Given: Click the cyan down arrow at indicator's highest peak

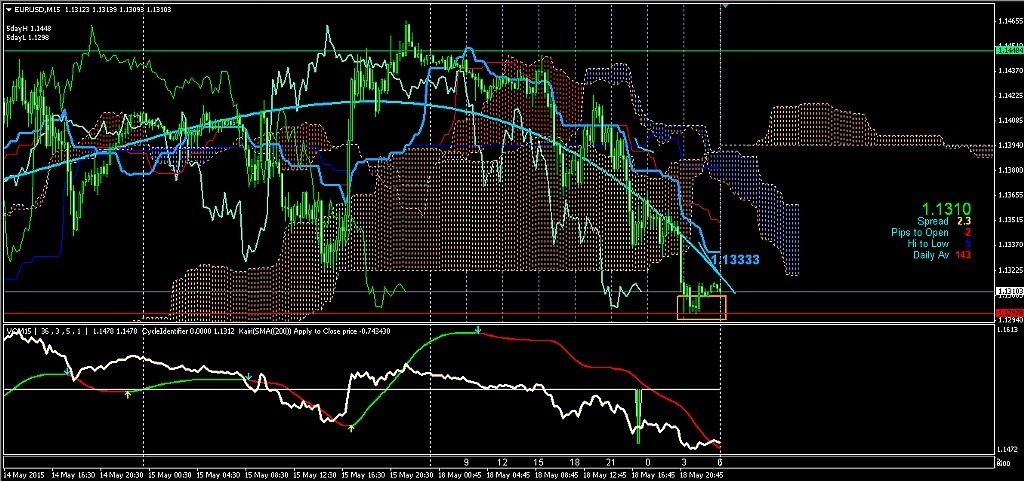Looking at the screenshot, I should (x=478, y=331).
